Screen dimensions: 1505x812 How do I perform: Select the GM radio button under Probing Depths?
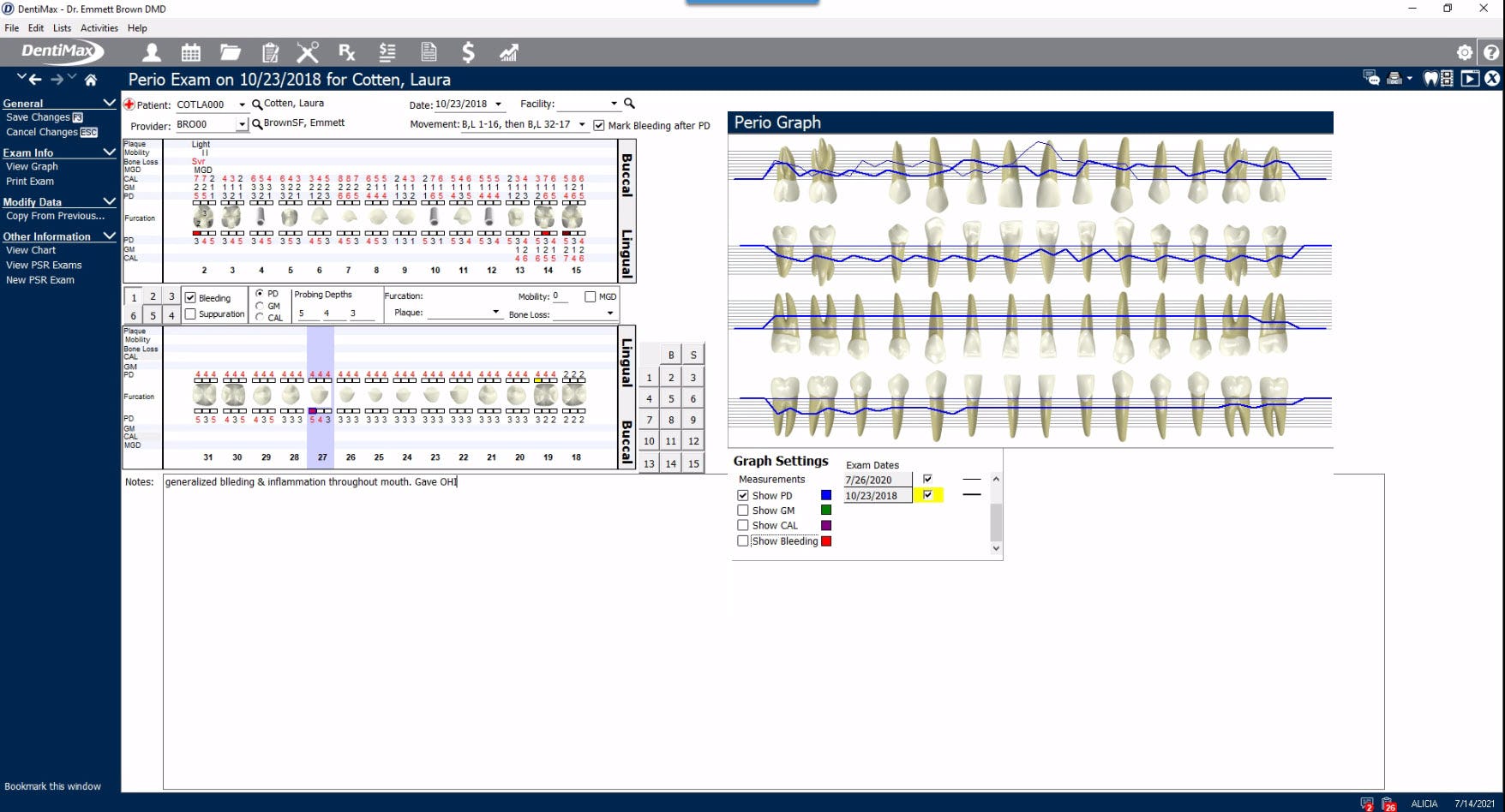tap(260, 305)
